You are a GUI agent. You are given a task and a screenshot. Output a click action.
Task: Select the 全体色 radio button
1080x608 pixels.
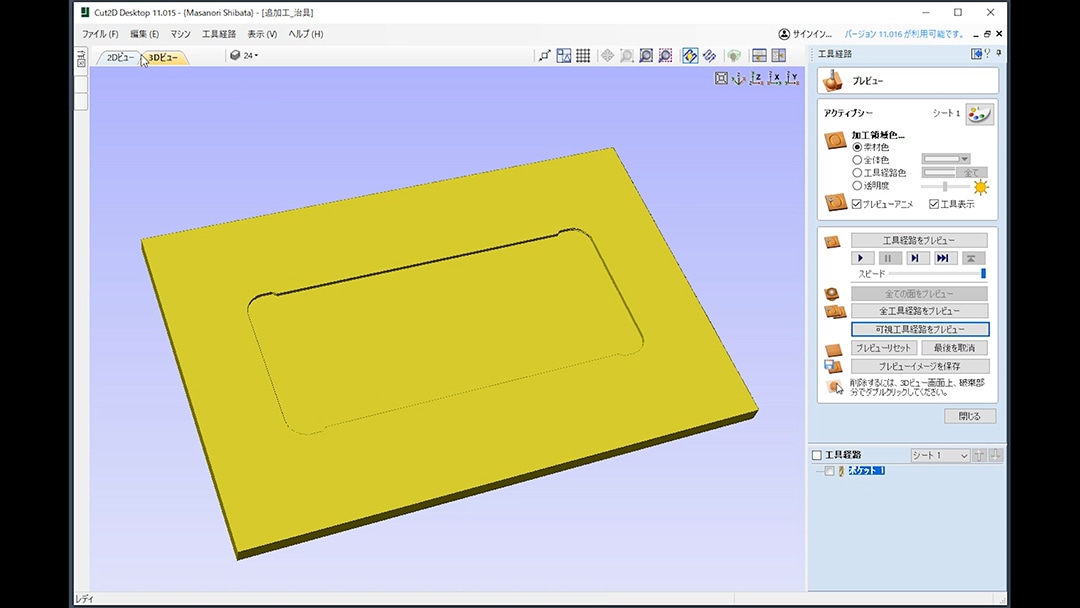tap(857, 159)
